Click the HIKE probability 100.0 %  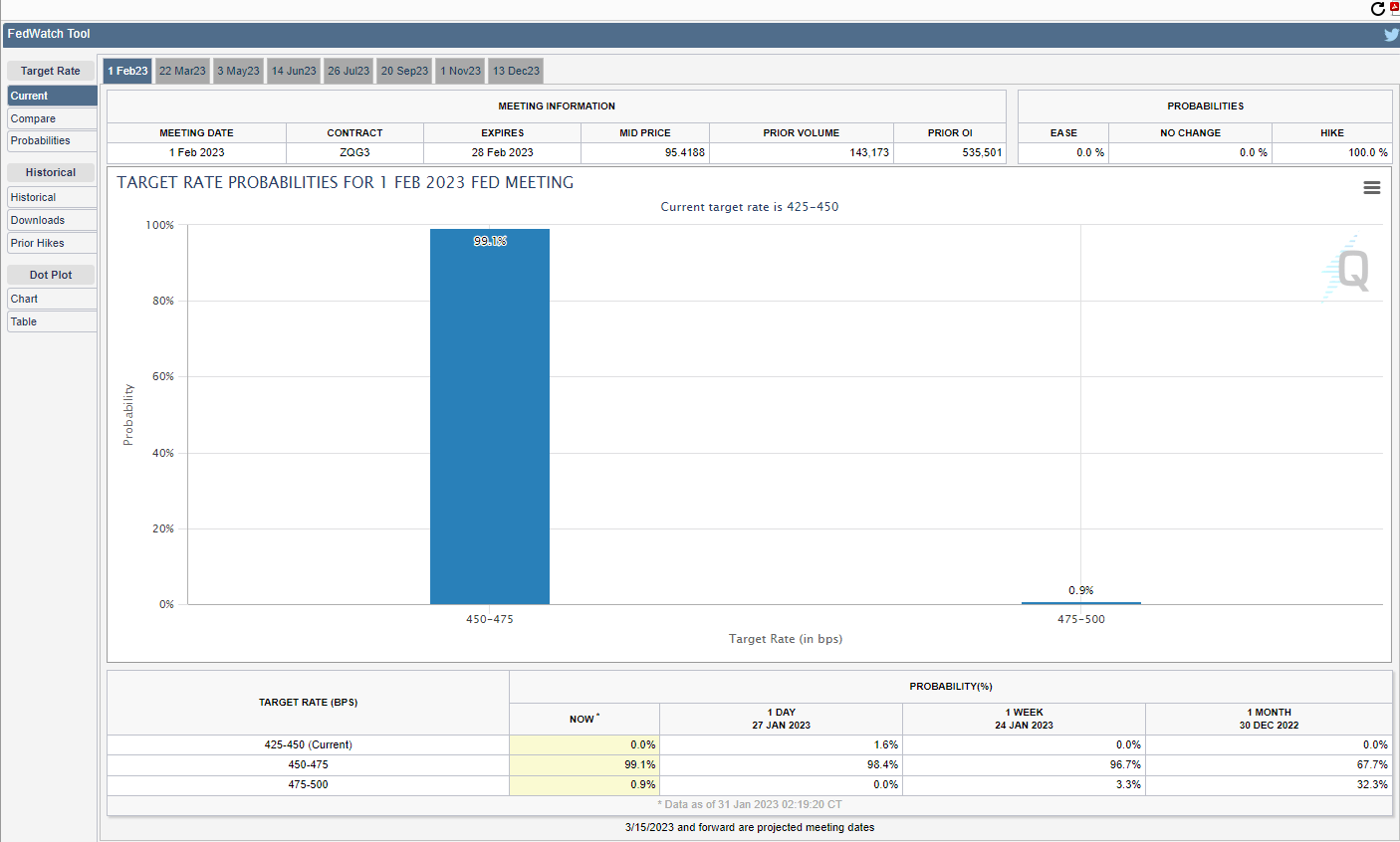pos(1368,152)
